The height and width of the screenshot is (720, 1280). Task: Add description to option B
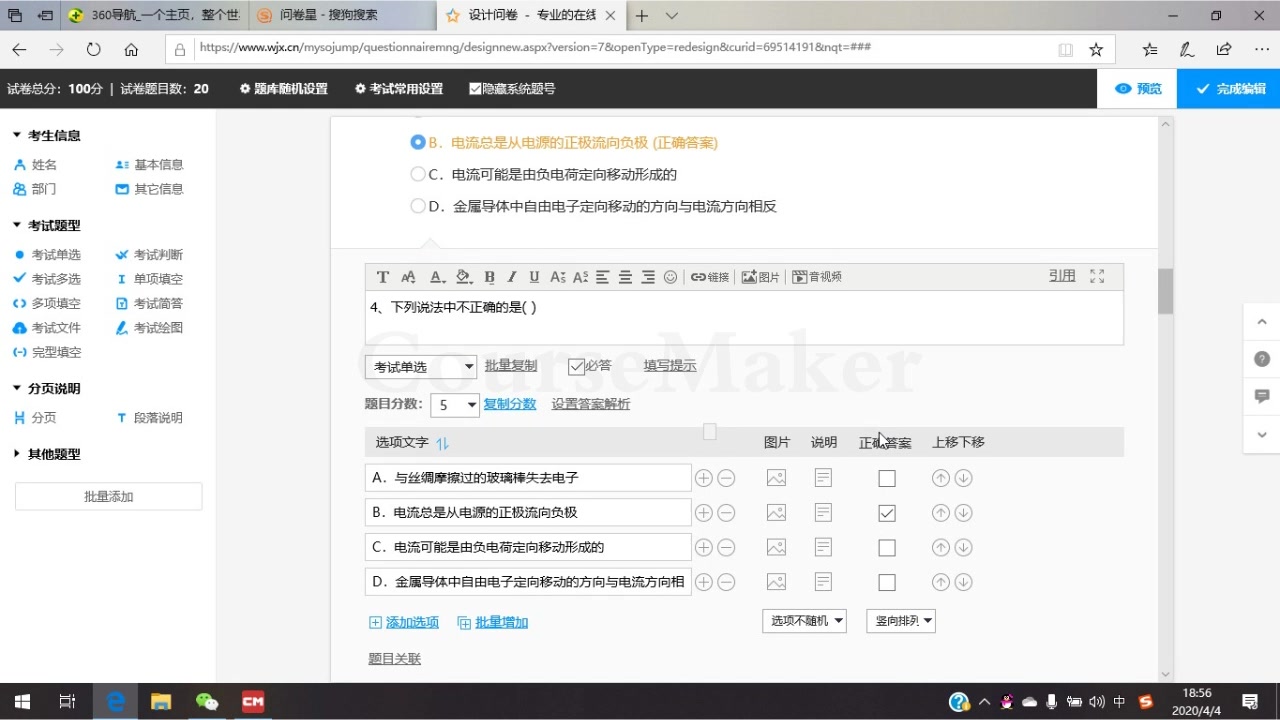coord(823,513)
